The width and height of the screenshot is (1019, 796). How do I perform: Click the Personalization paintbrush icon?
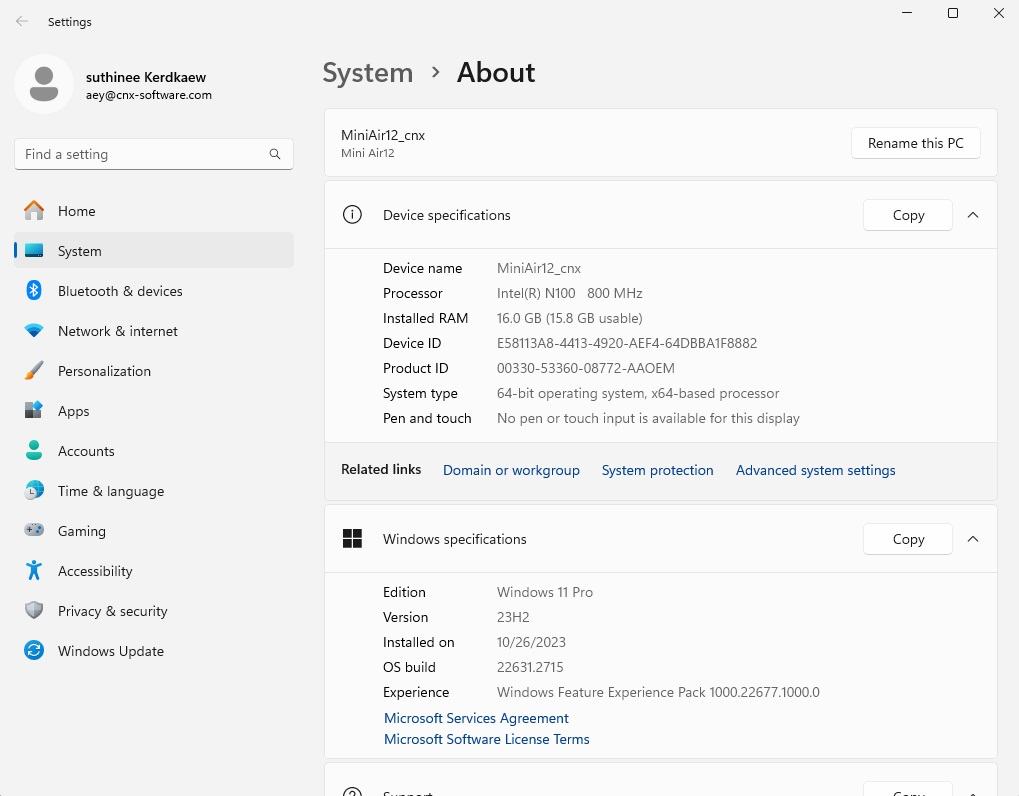[x=34, y=371]
